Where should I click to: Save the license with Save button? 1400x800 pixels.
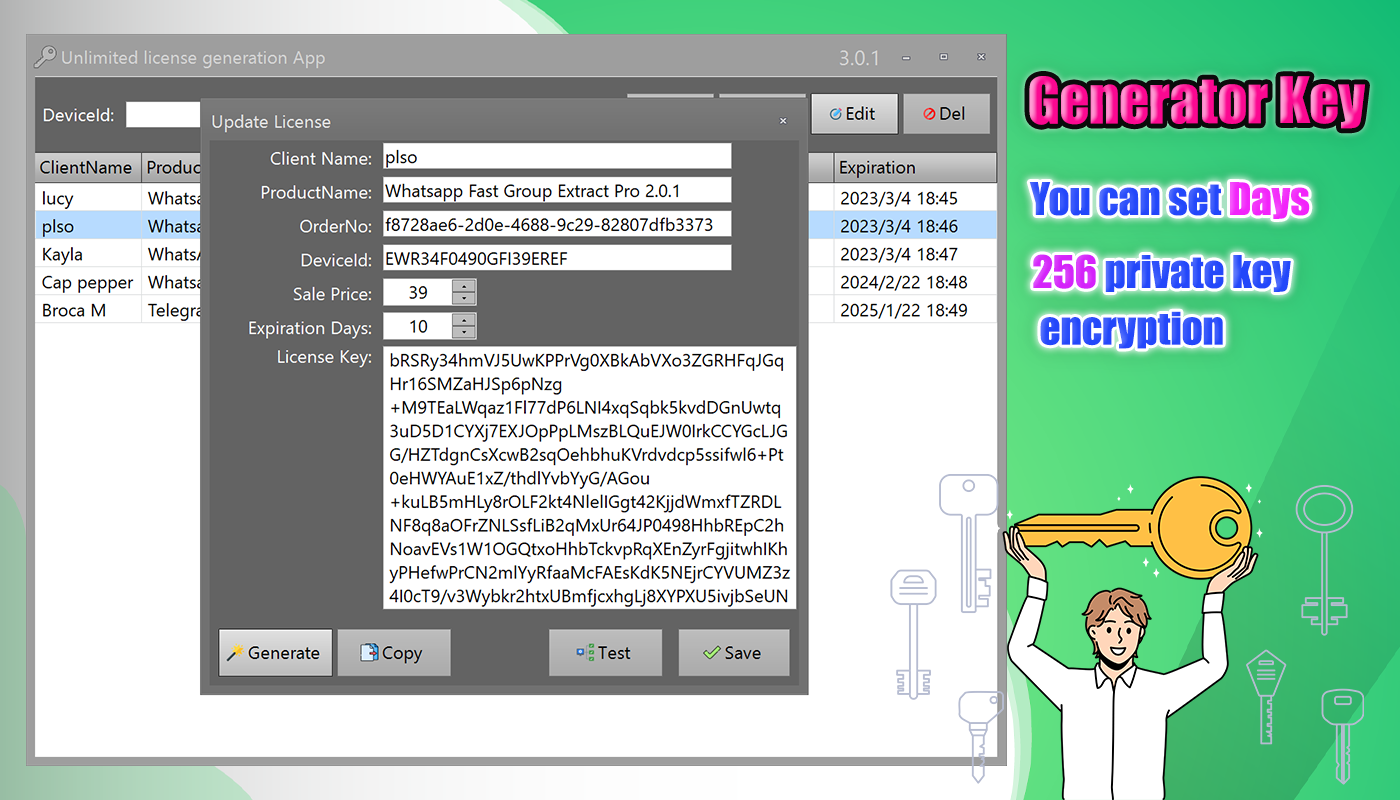(x=734, y=653)
